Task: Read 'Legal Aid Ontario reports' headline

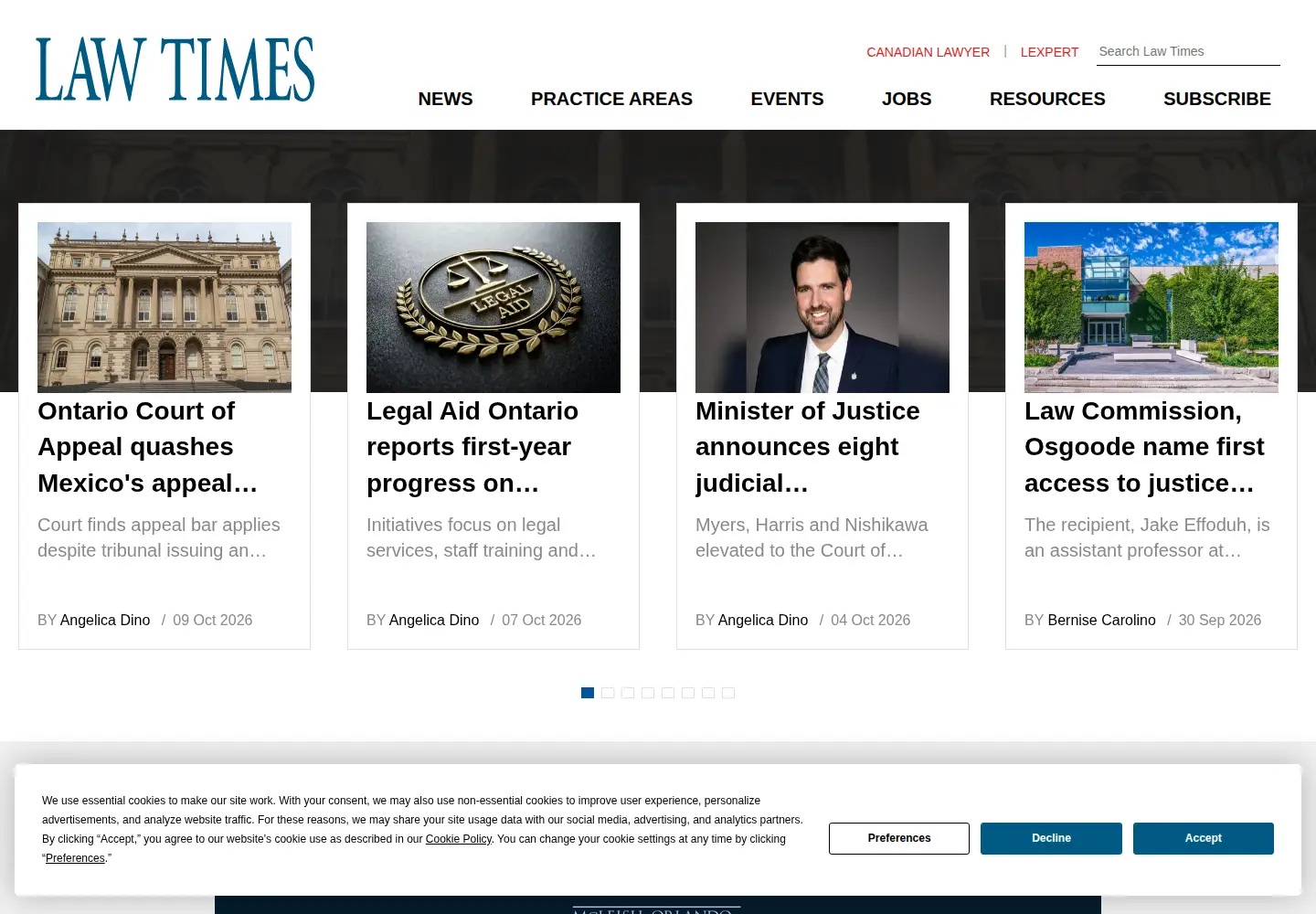Action: click(472, 447)
